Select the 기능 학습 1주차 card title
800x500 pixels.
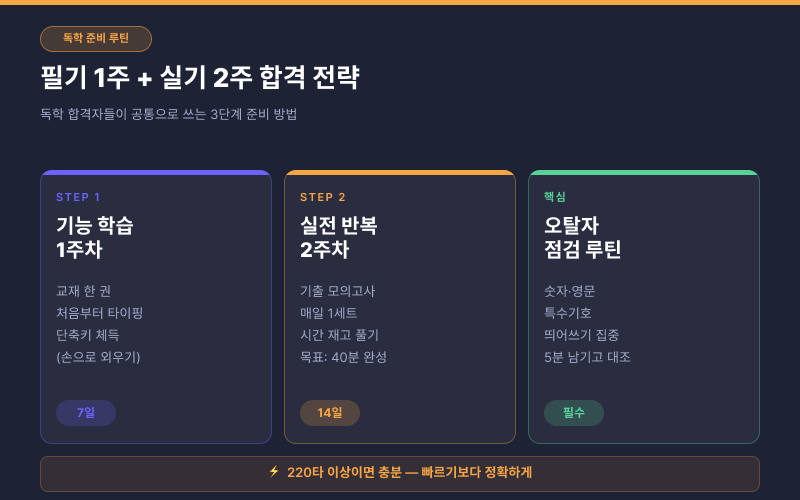point(95,237)
